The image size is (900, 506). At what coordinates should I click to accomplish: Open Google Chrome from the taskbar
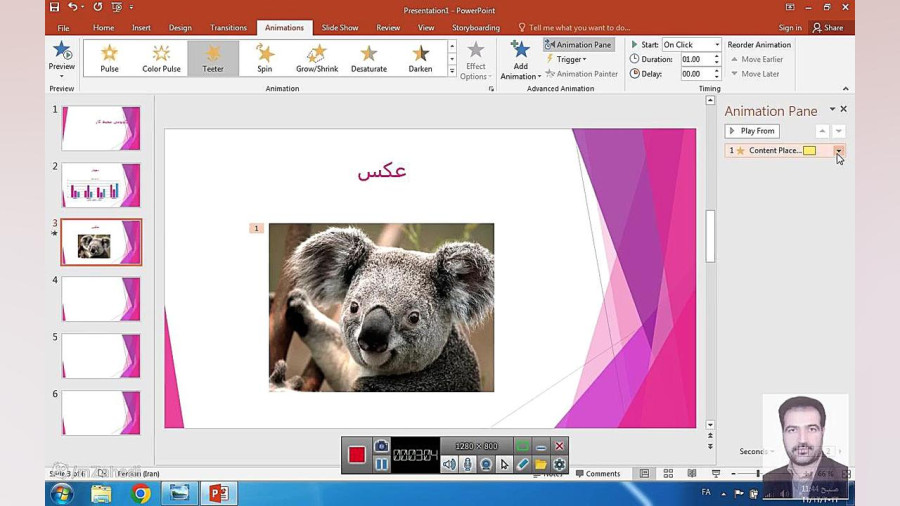tap(141, 493)
